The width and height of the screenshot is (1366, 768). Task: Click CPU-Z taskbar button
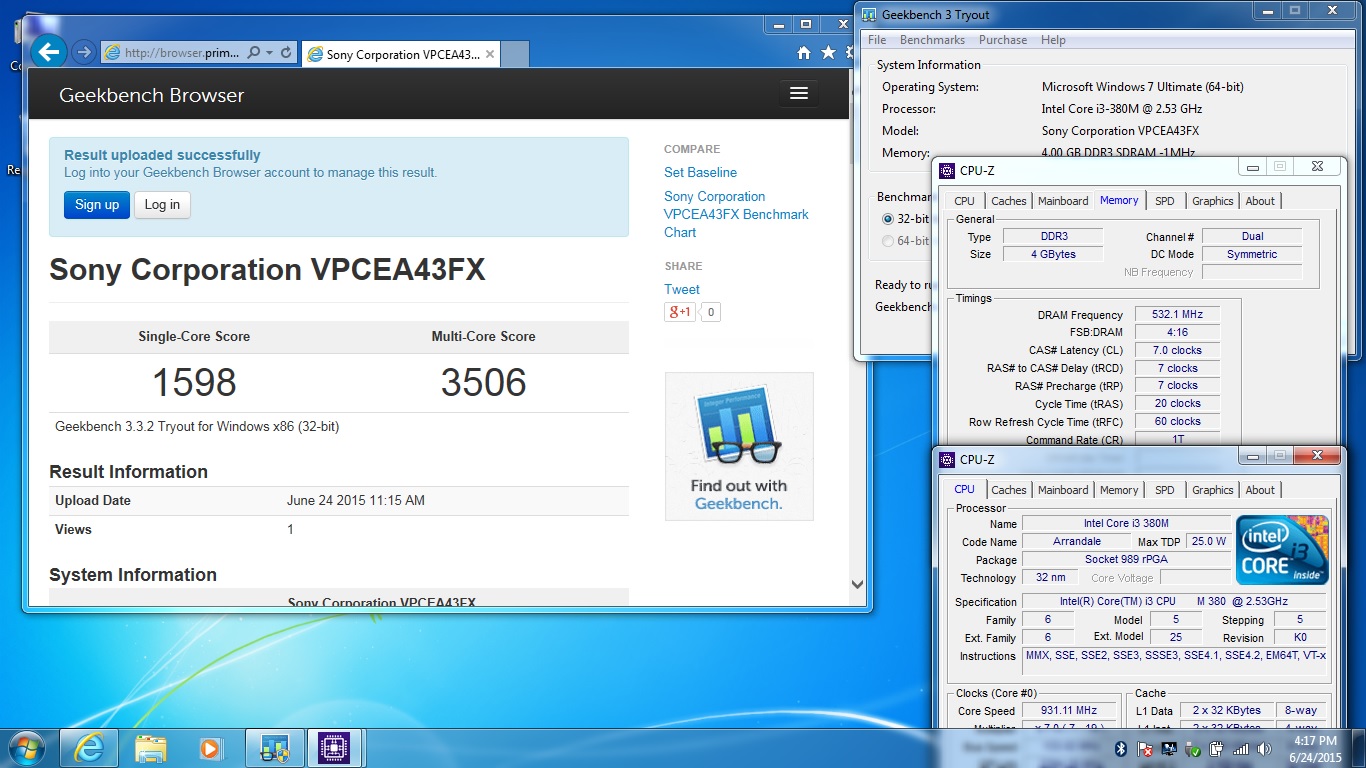(335, 748)
